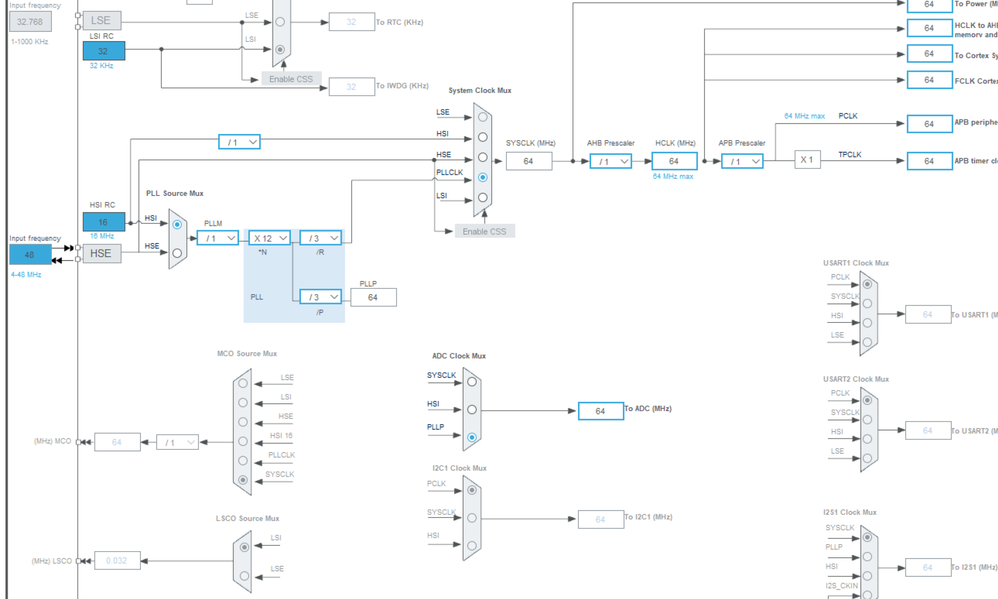Choose SYSCLK in ADC Clock Mux
The height and width of the screenshot is (599, 998).
click(x=472, y=382)
